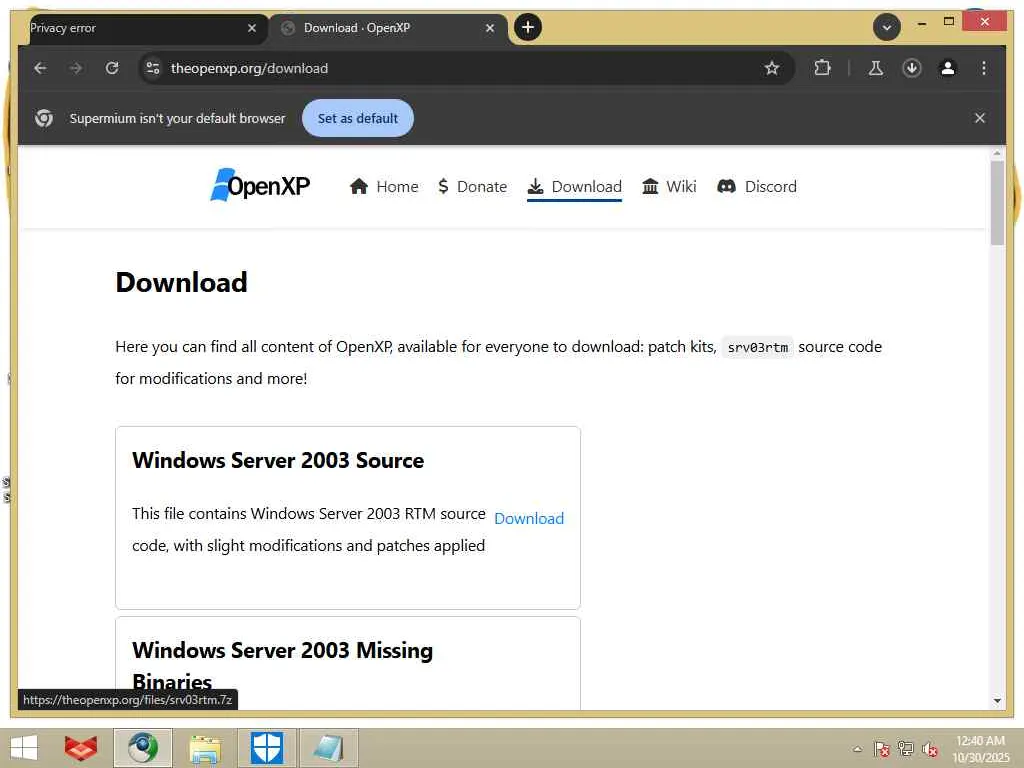This screenshot has width=1024, height=768.
Task: Click the OpenXP logo
Action: [260, 185]
